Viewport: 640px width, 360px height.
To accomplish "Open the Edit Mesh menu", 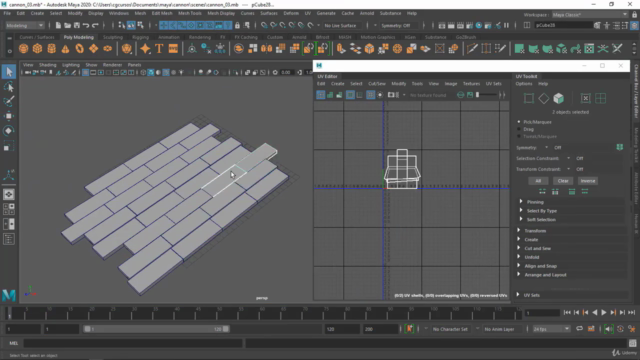I will [162, 13].
